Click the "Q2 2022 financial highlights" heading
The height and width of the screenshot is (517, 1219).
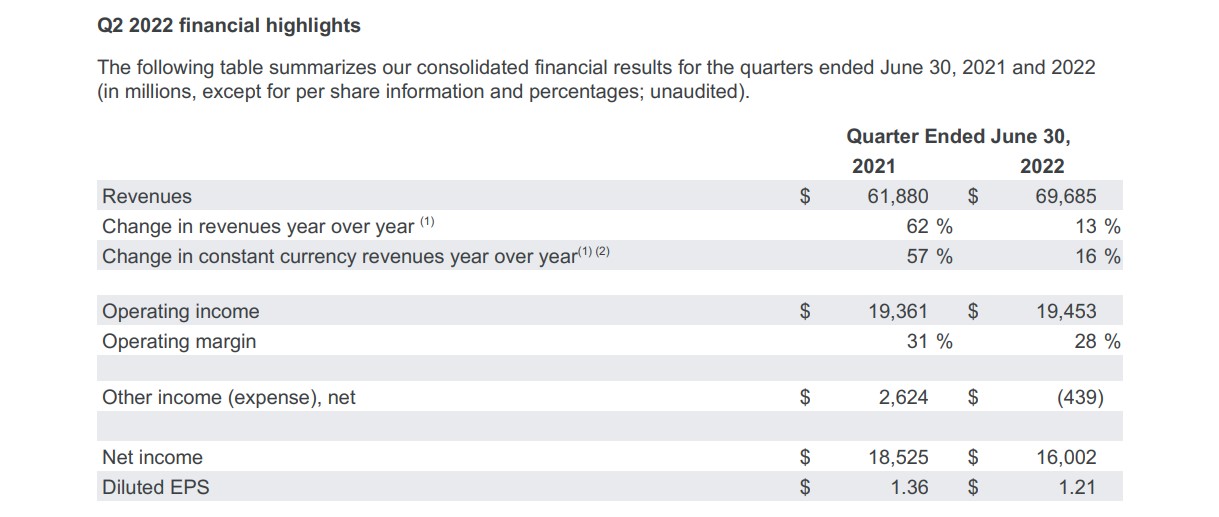coord(228,25)
